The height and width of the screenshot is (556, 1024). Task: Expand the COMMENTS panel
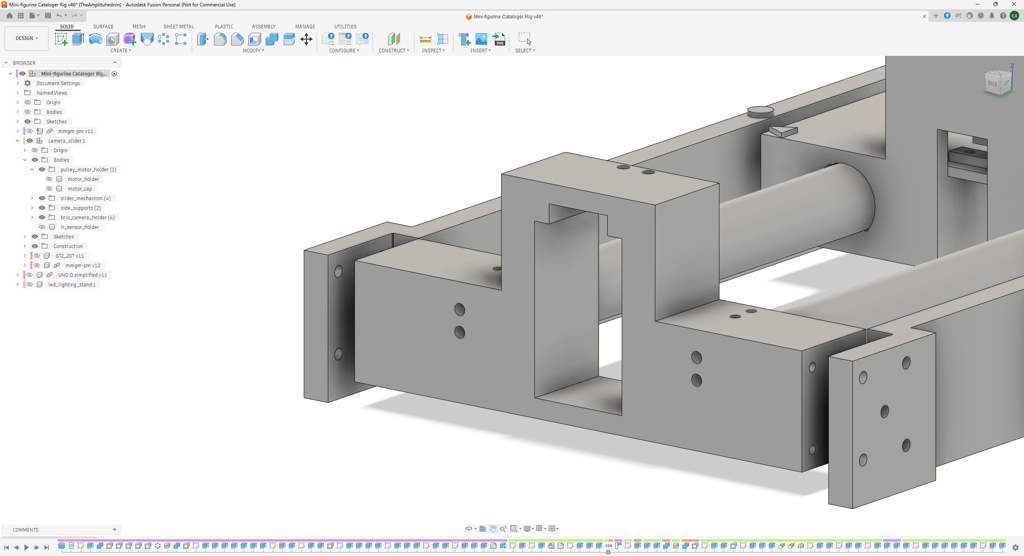point(114,530)
